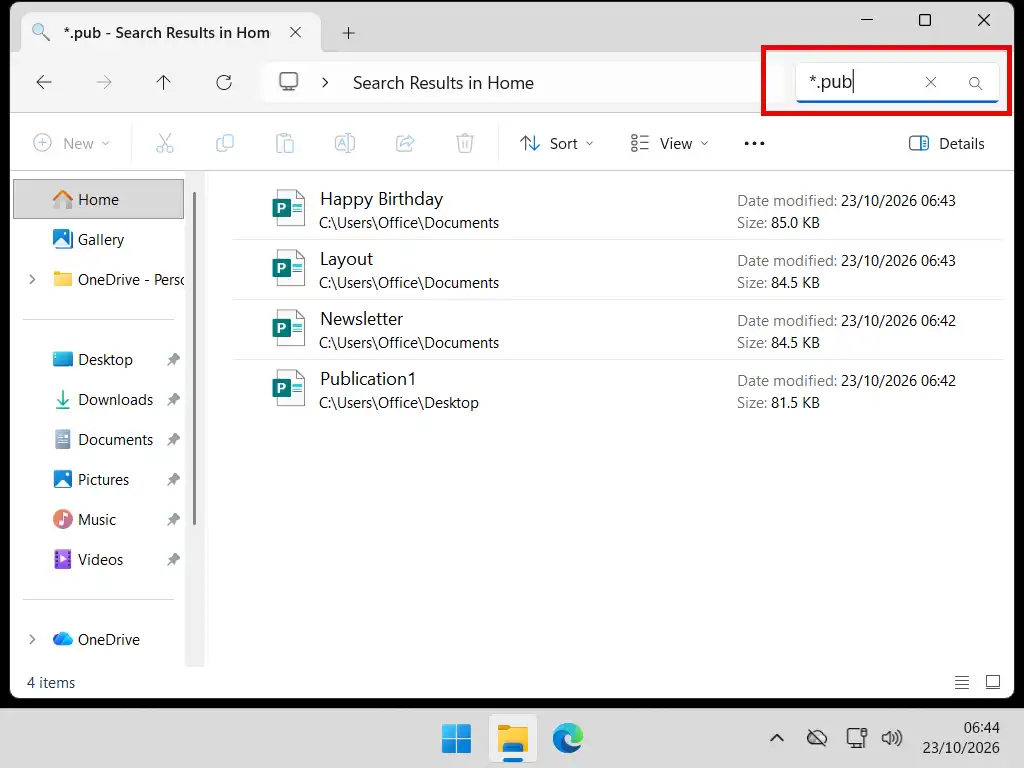Open the Windows Start menu
The image size is (1024, 768).
[x=456, y=739]
